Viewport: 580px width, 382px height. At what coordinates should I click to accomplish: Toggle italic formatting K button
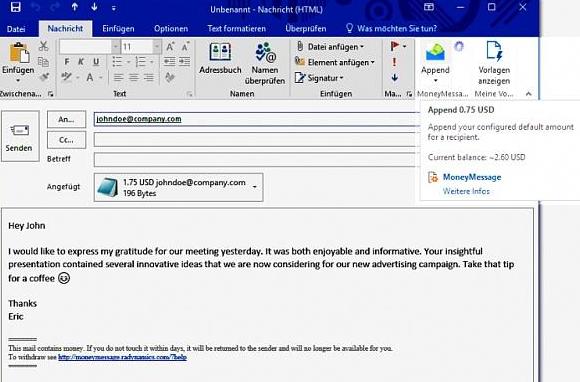[x=81, y=62]
